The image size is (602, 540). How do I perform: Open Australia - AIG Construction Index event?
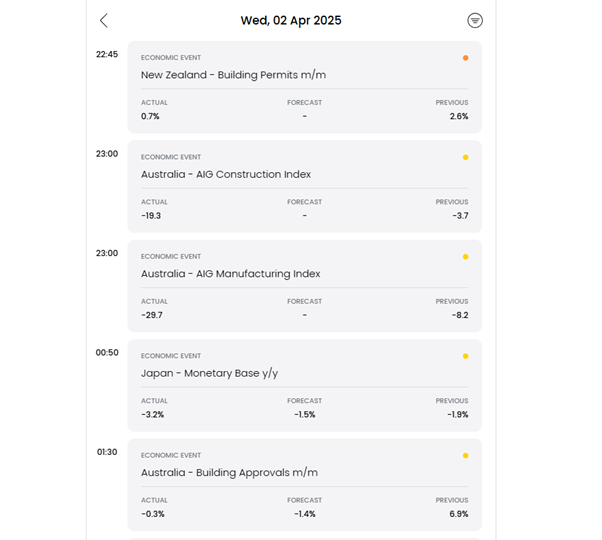click(x=226, y=174)
